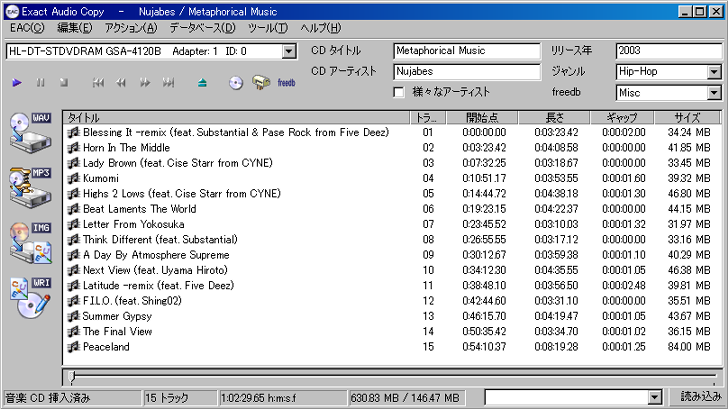Open the ツール(T) menu
The width and height of the screenshot is (728, 409).
tap(267, 28)
